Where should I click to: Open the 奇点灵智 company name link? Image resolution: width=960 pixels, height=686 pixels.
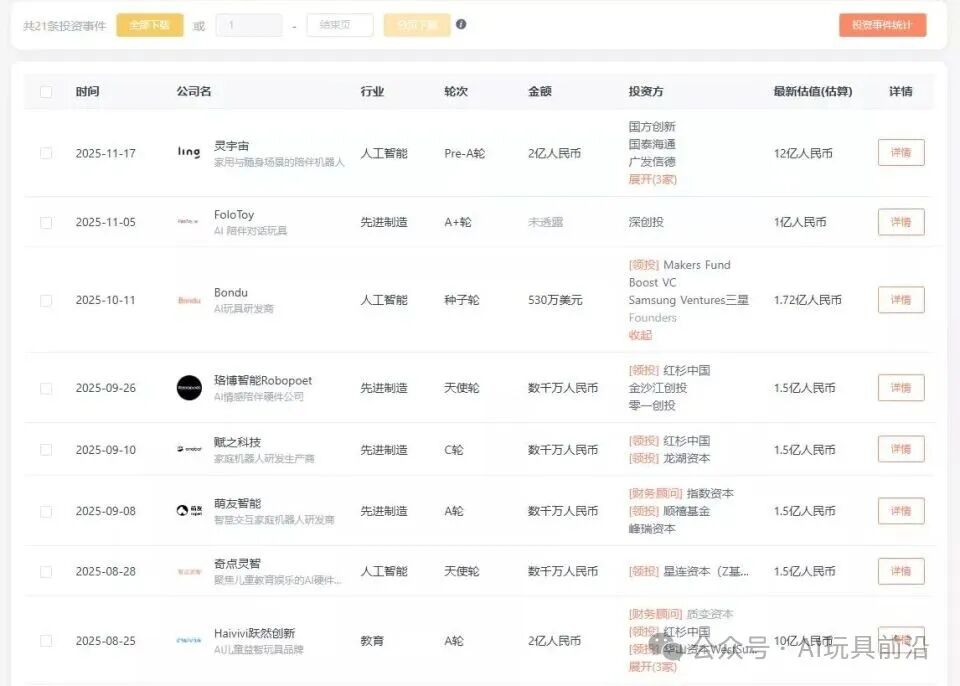238,564
